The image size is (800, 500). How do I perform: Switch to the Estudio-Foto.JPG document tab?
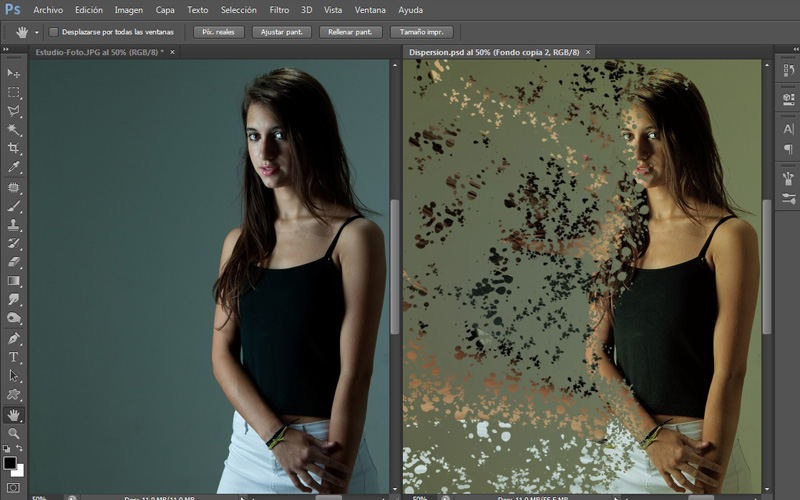98,51
